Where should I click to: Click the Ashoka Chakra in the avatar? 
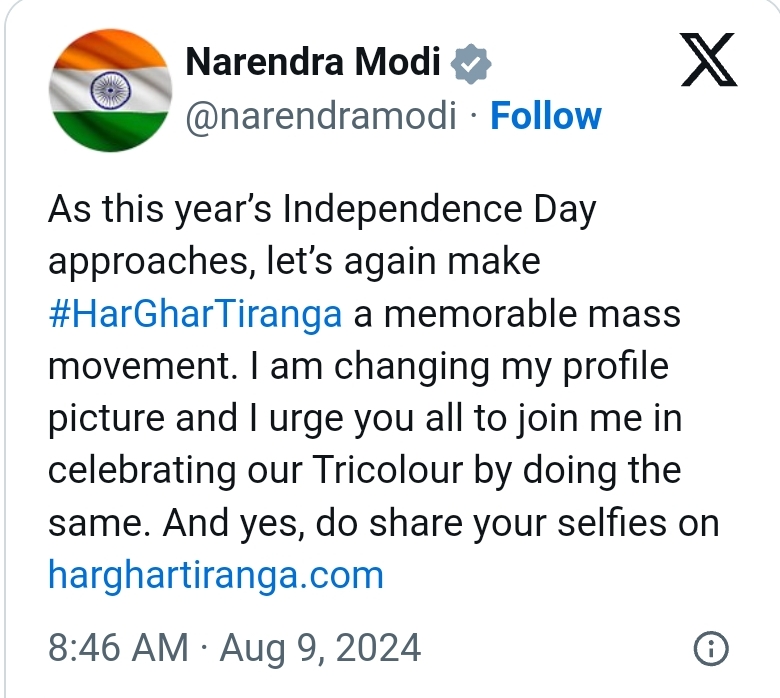coord(110,91)
